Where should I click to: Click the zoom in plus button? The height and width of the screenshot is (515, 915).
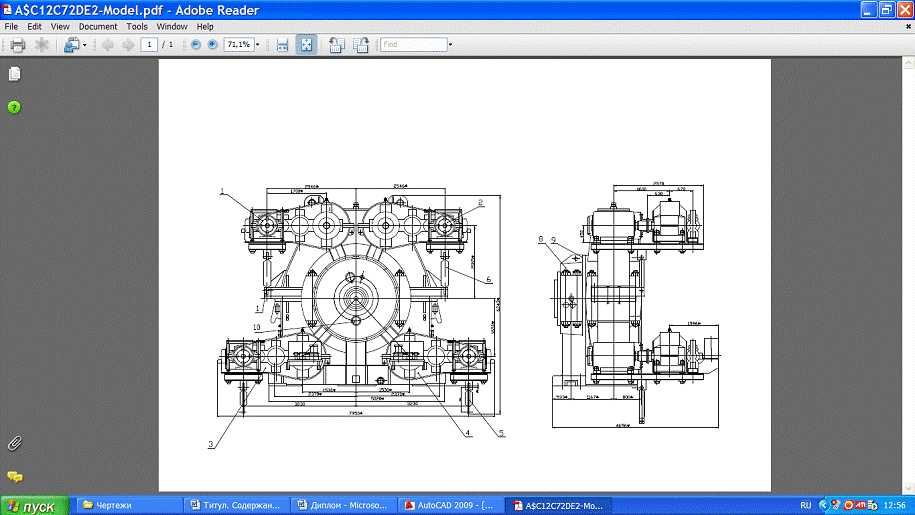click(212, 45)
